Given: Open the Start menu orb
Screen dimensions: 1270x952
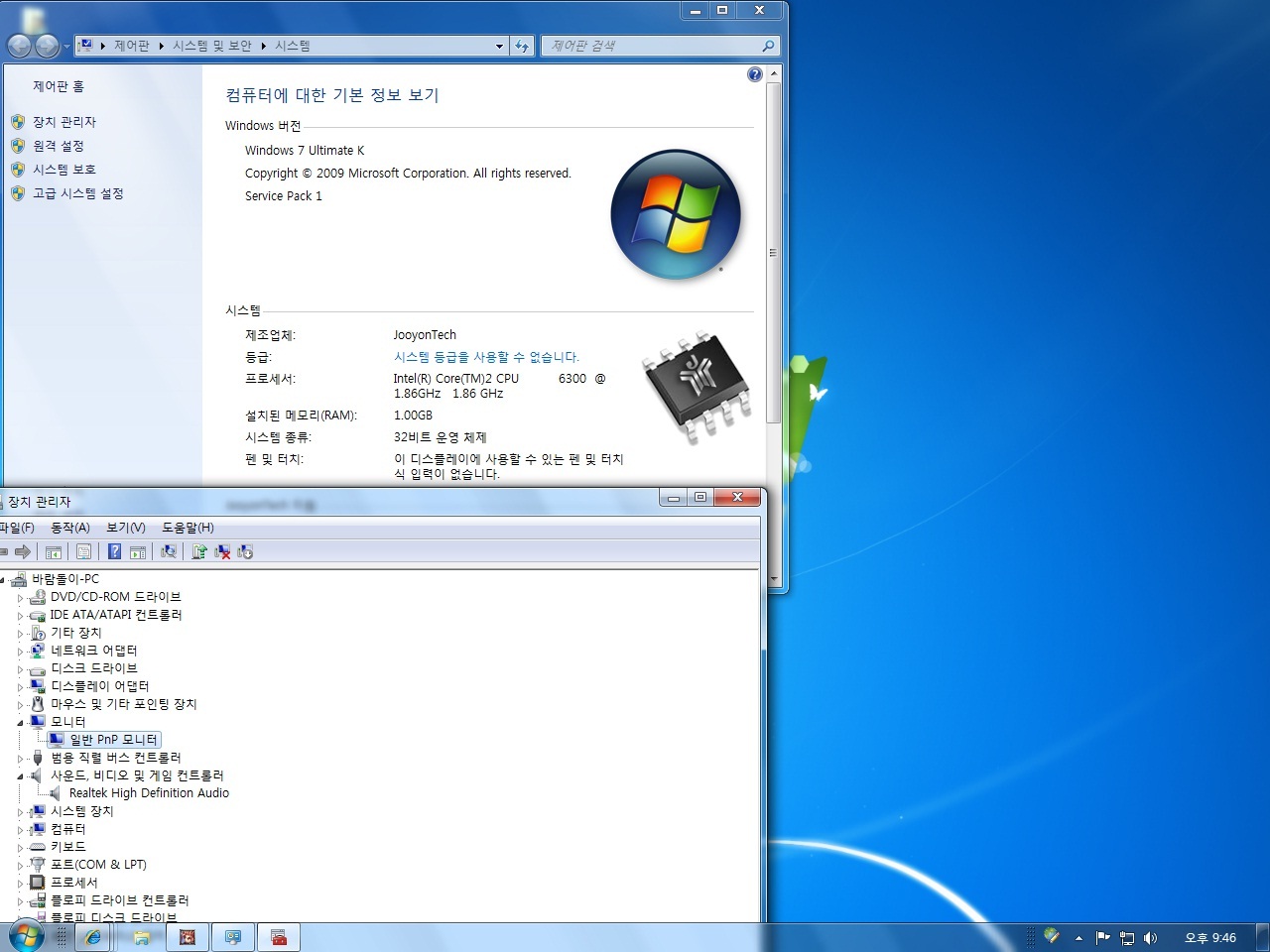Looking at the screenshot, I should coord(26,937).
